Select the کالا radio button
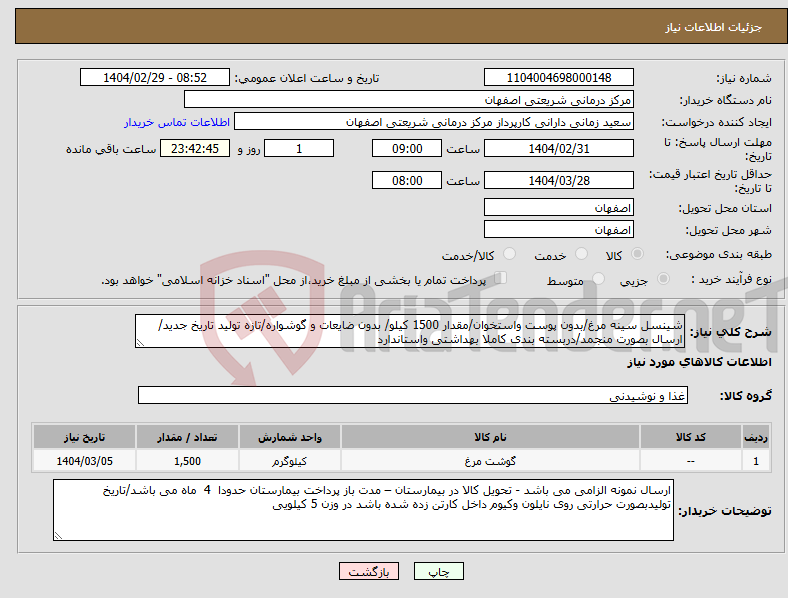Image resolution: width=788 pixels, height=598 pixels. pos(637,254)
